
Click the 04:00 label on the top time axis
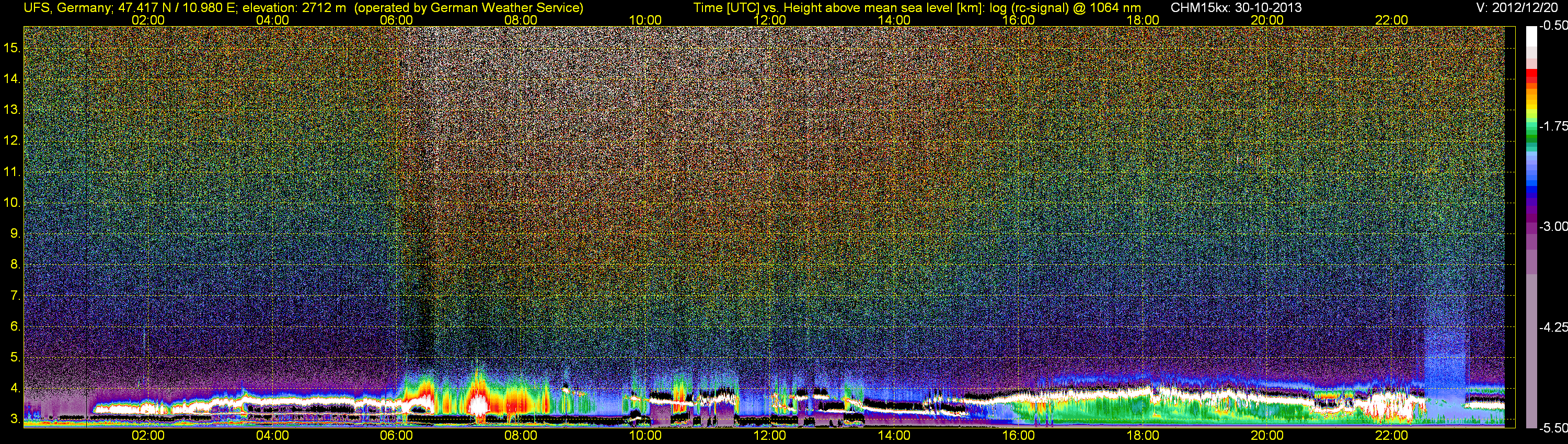(x=272, y=20)
